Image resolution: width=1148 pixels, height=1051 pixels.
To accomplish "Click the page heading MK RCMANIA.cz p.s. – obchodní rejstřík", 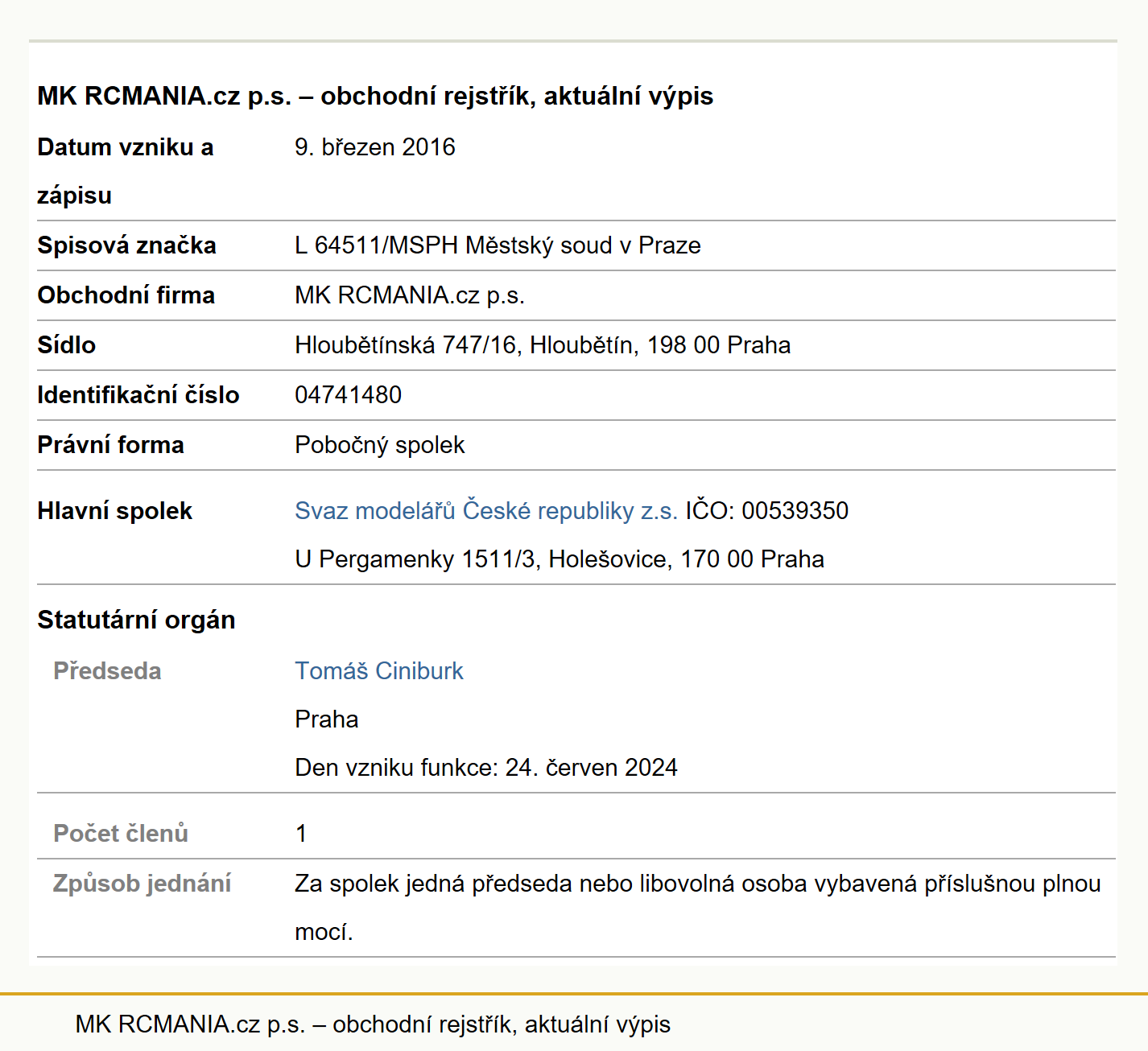I will [375, 96].
